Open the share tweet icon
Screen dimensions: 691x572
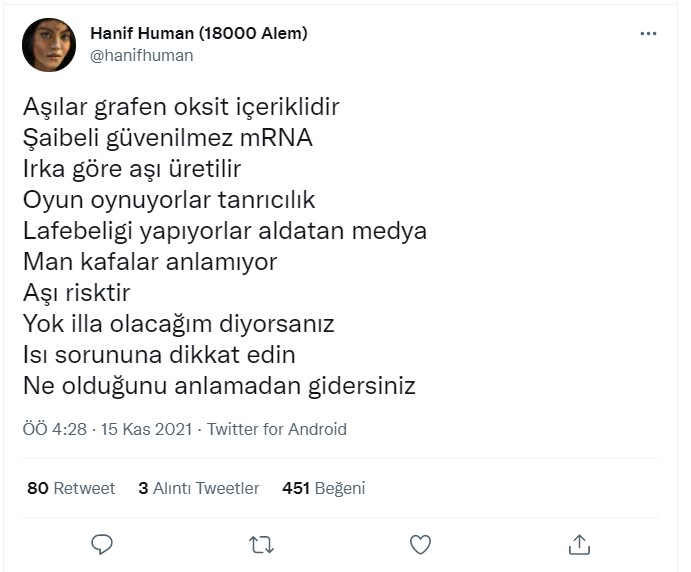[x=579, y=544]
